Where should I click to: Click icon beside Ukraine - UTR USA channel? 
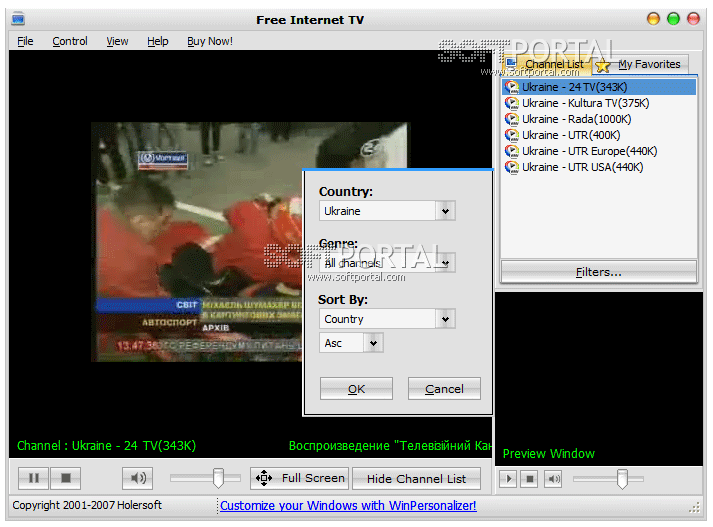pyautogui.click(x=512, y=167)
